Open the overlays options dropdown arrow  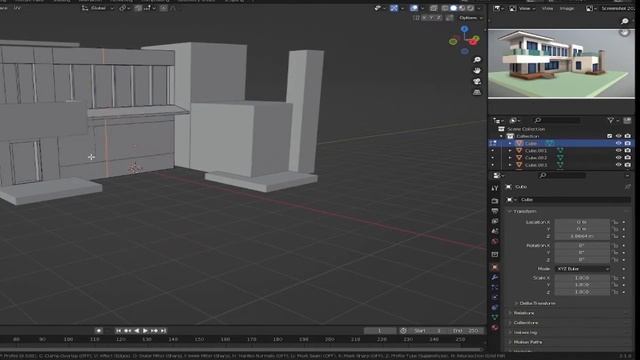422,8
